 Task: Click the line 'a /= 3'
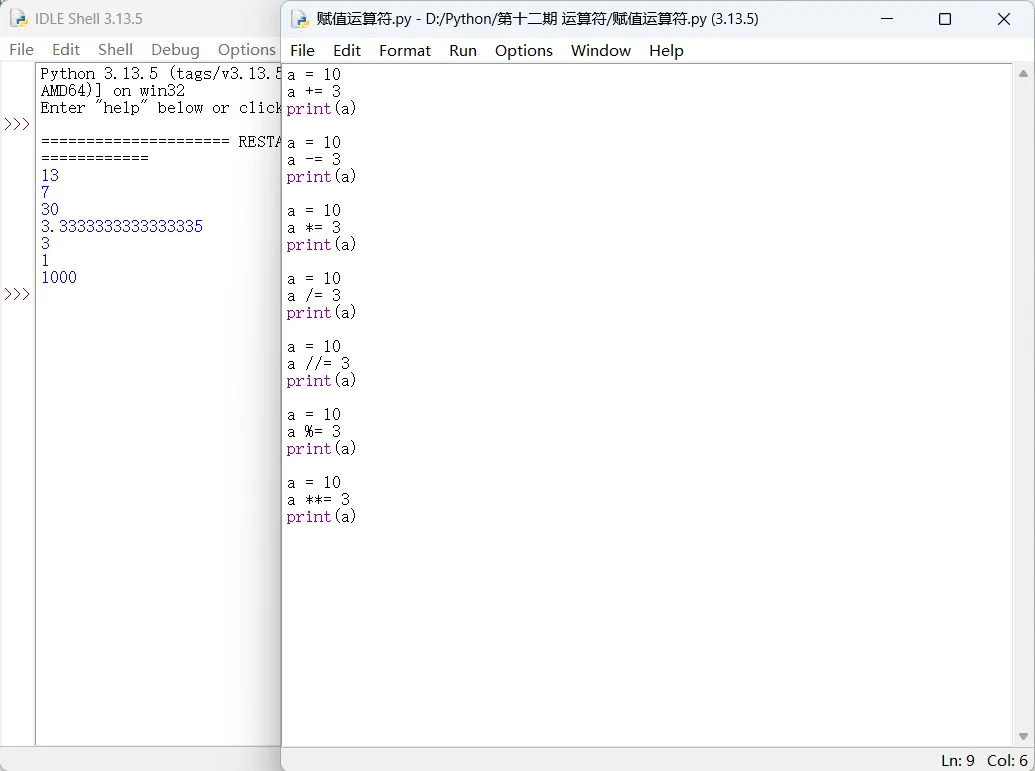point(314,296)
